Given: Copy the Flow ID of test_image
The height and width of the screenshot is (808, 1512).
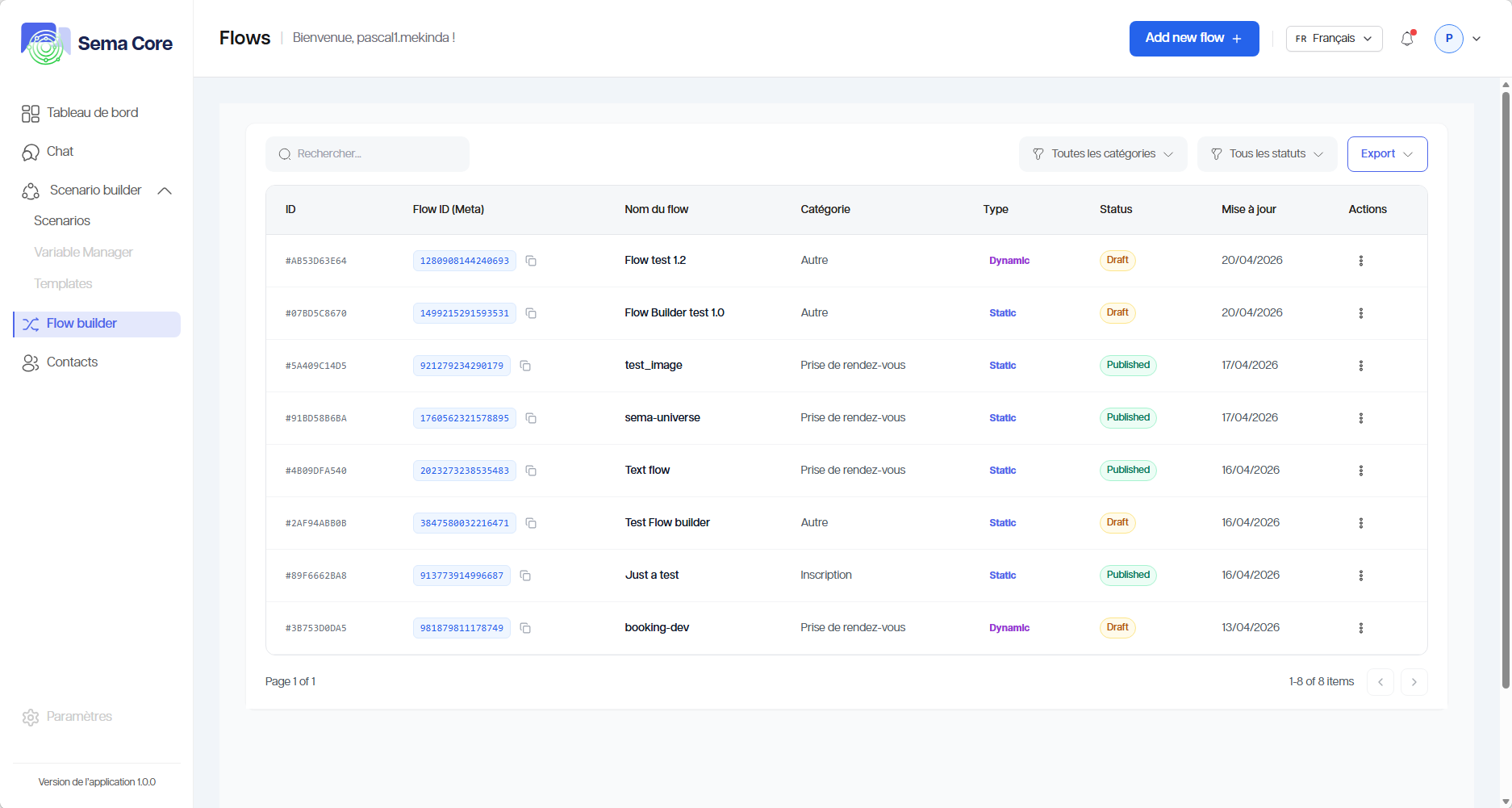Looking at the screenshot, I should 525,366.
